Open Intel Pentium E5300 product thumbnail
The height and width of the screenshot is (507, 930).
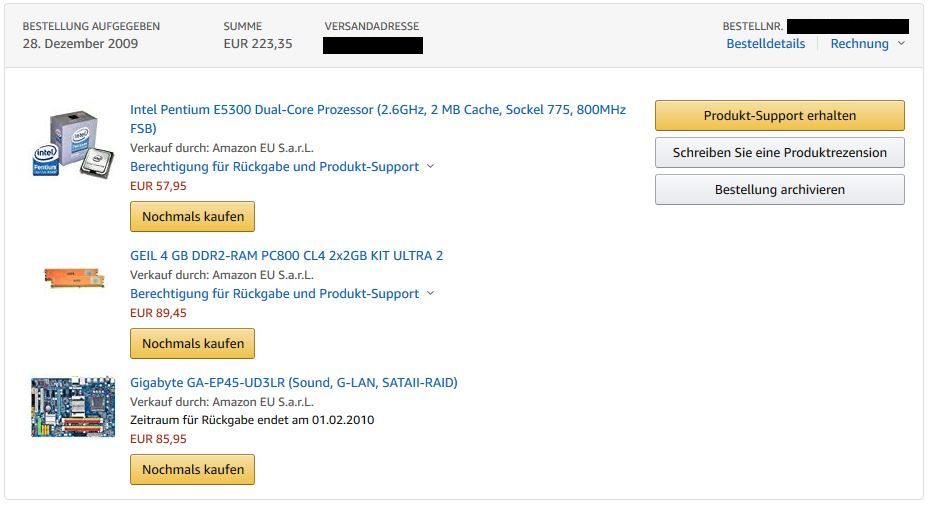[x=75, y=144]
